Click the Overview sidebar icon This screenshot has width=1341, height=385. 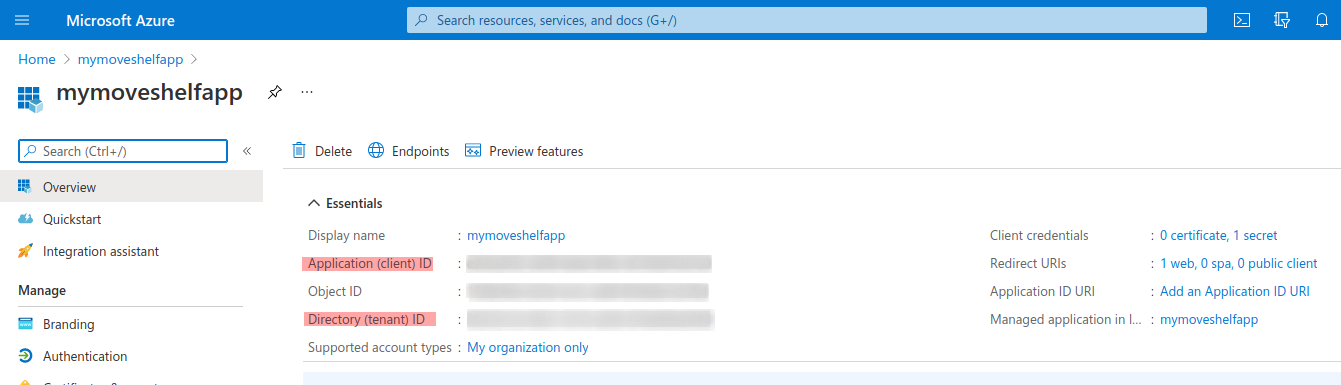click(25, 187)
